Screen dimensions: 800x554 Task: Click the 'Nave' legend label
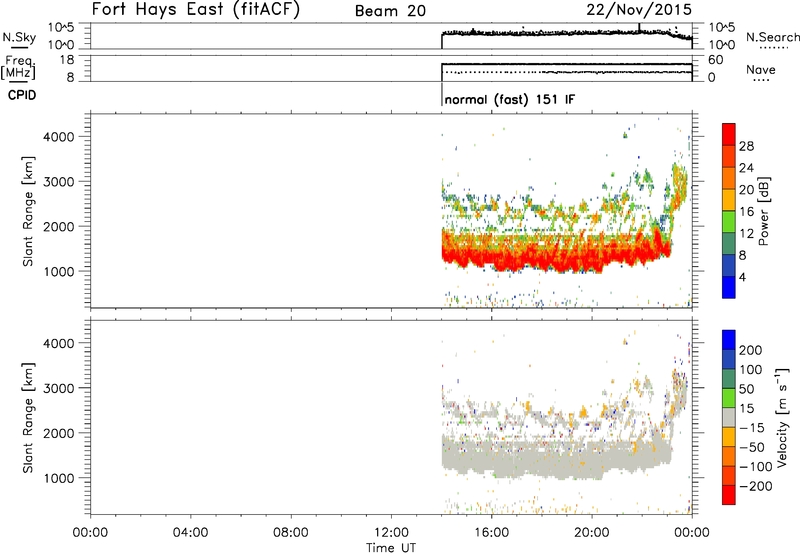pyautogui.click(x=760, y=69)
